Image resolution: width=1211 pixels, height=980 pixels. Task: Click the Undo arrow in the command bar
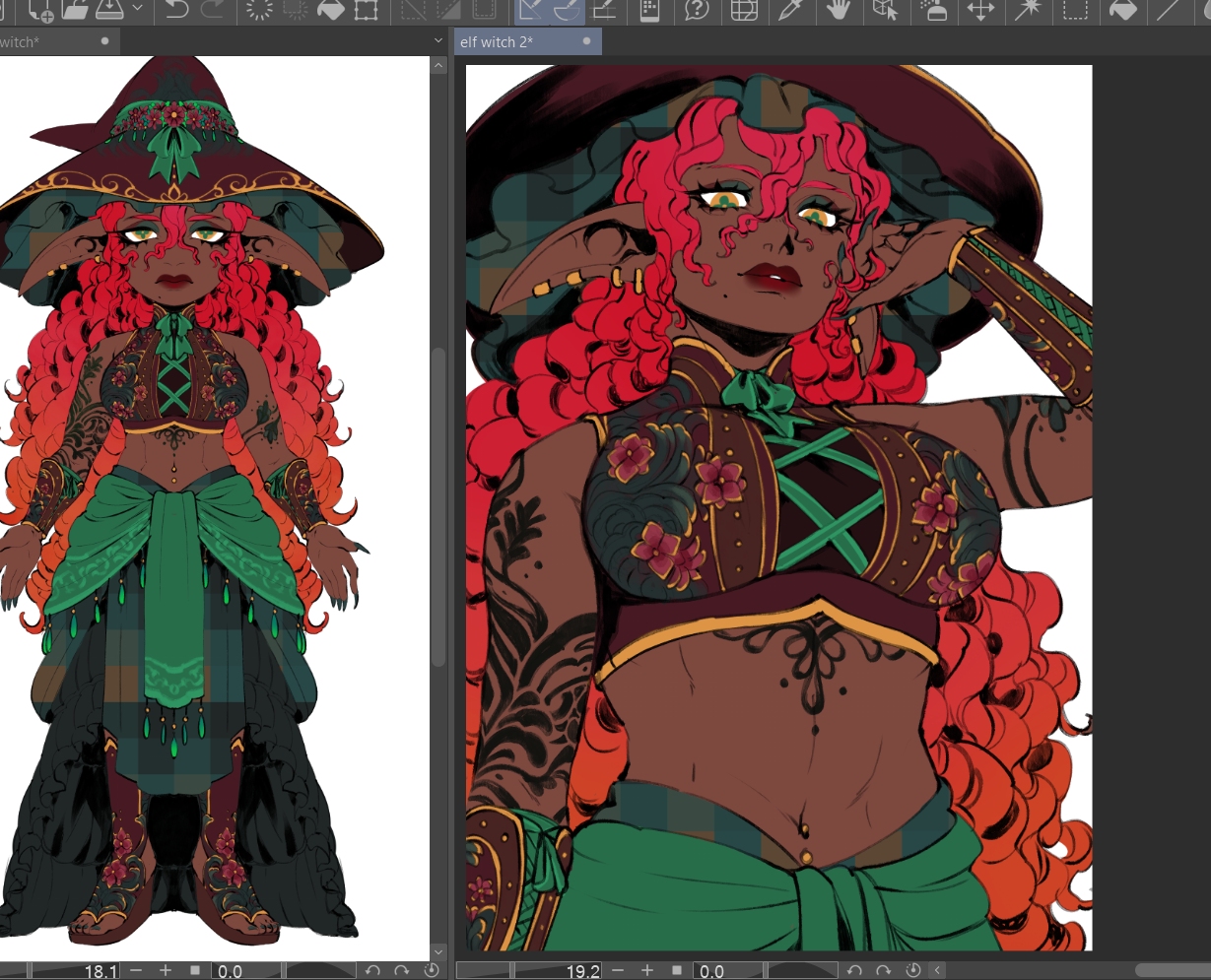176,10
